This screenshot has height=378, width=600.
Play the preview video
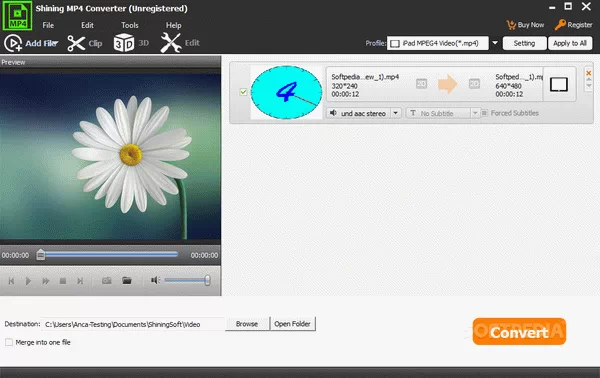click(28, 281)
